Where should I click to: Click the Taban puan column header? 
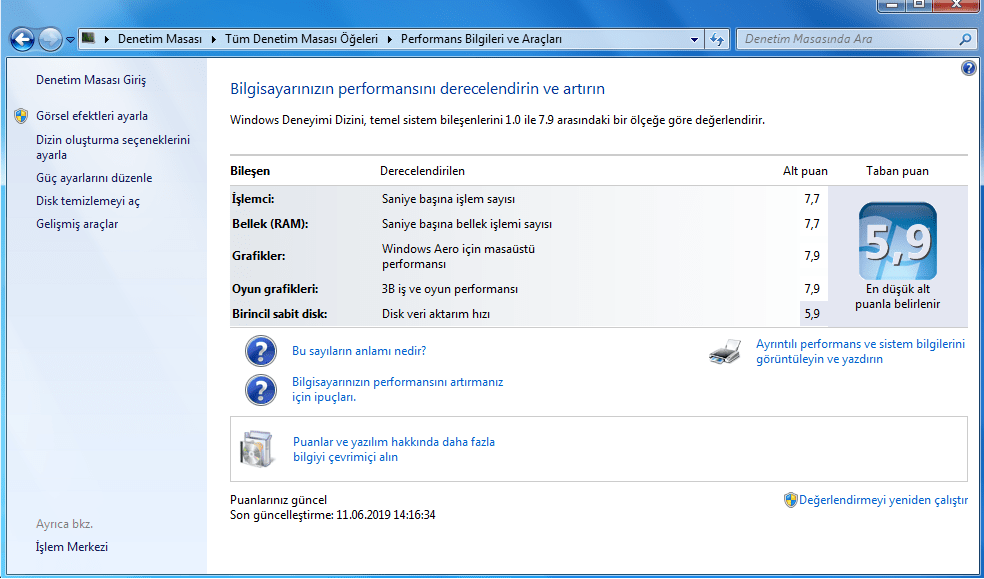[897, 171]
